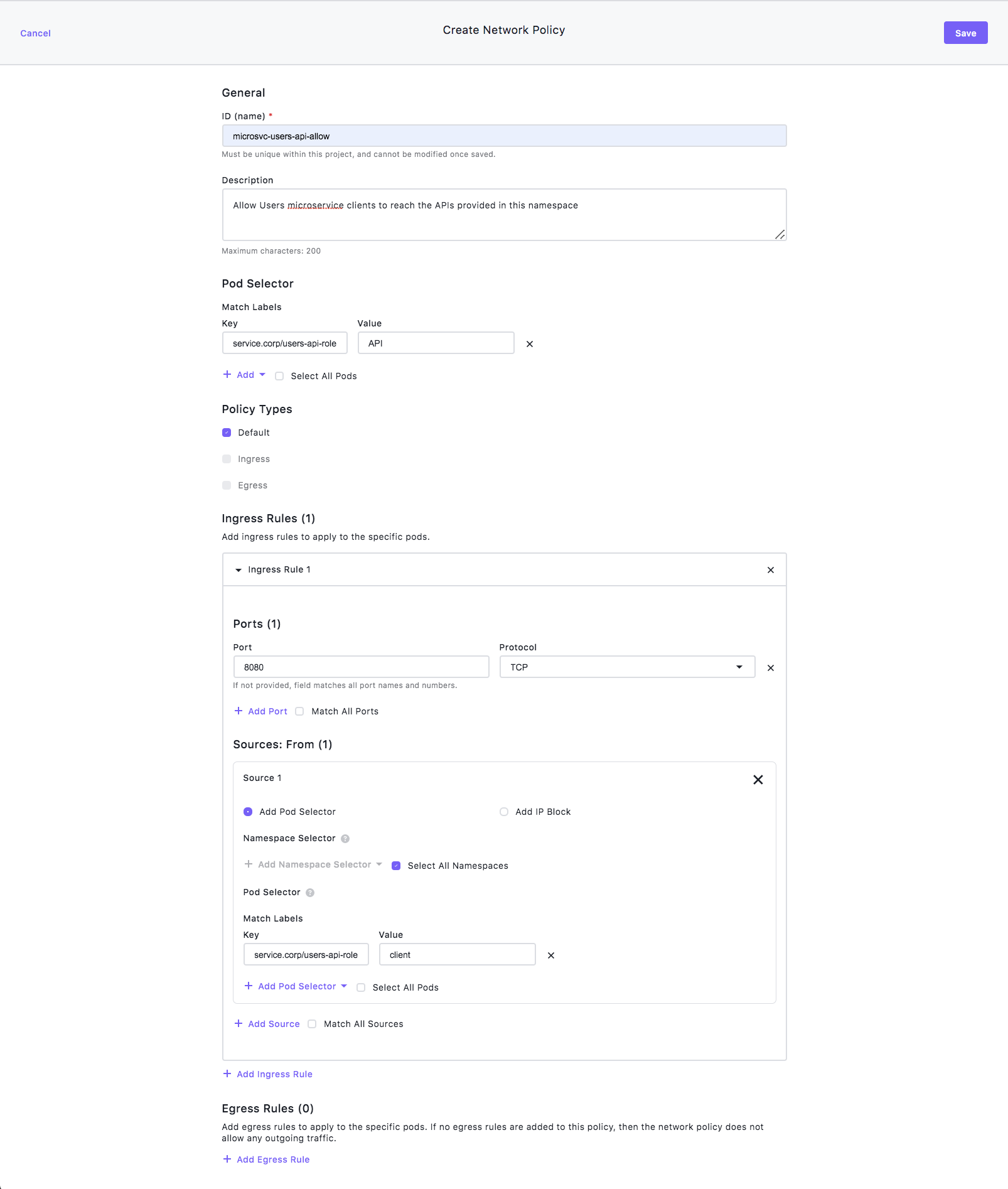Screen dimensions: 1008x1189
Task: Select Add Pod Selector radio button
Action: pos(248,812)
